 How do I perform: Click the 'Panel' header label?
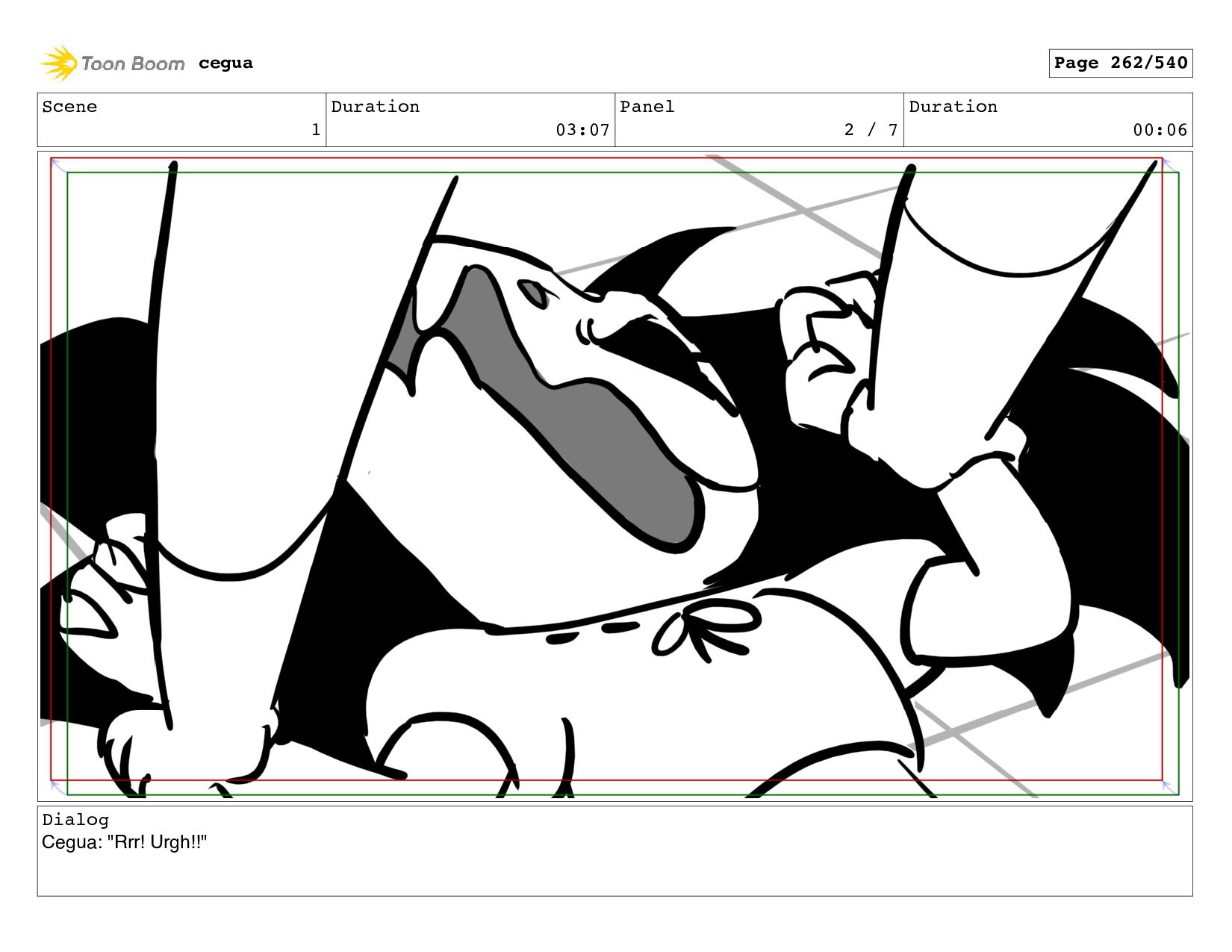647,107
